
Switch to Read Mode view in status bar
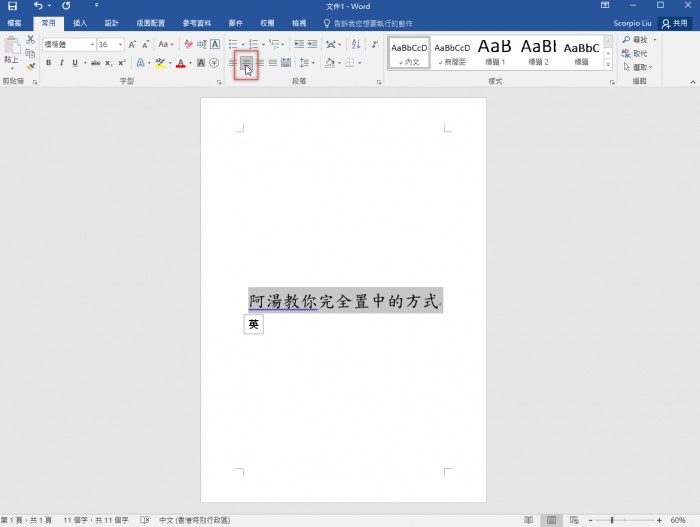coord(529,520)
